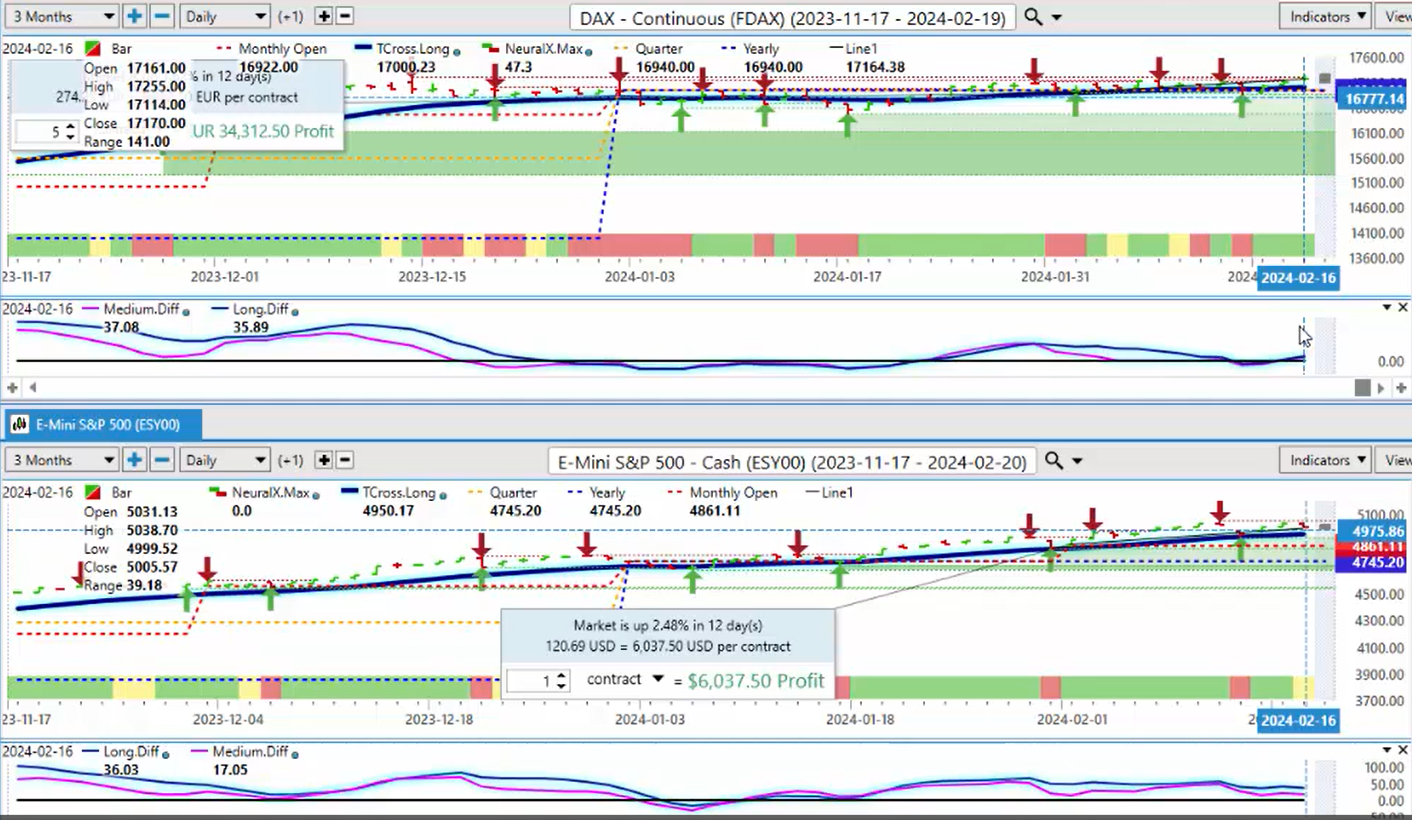Open the Indicators menu in DAX chart
Viewport: 1412px width, 820px height.
point(1328,16)
